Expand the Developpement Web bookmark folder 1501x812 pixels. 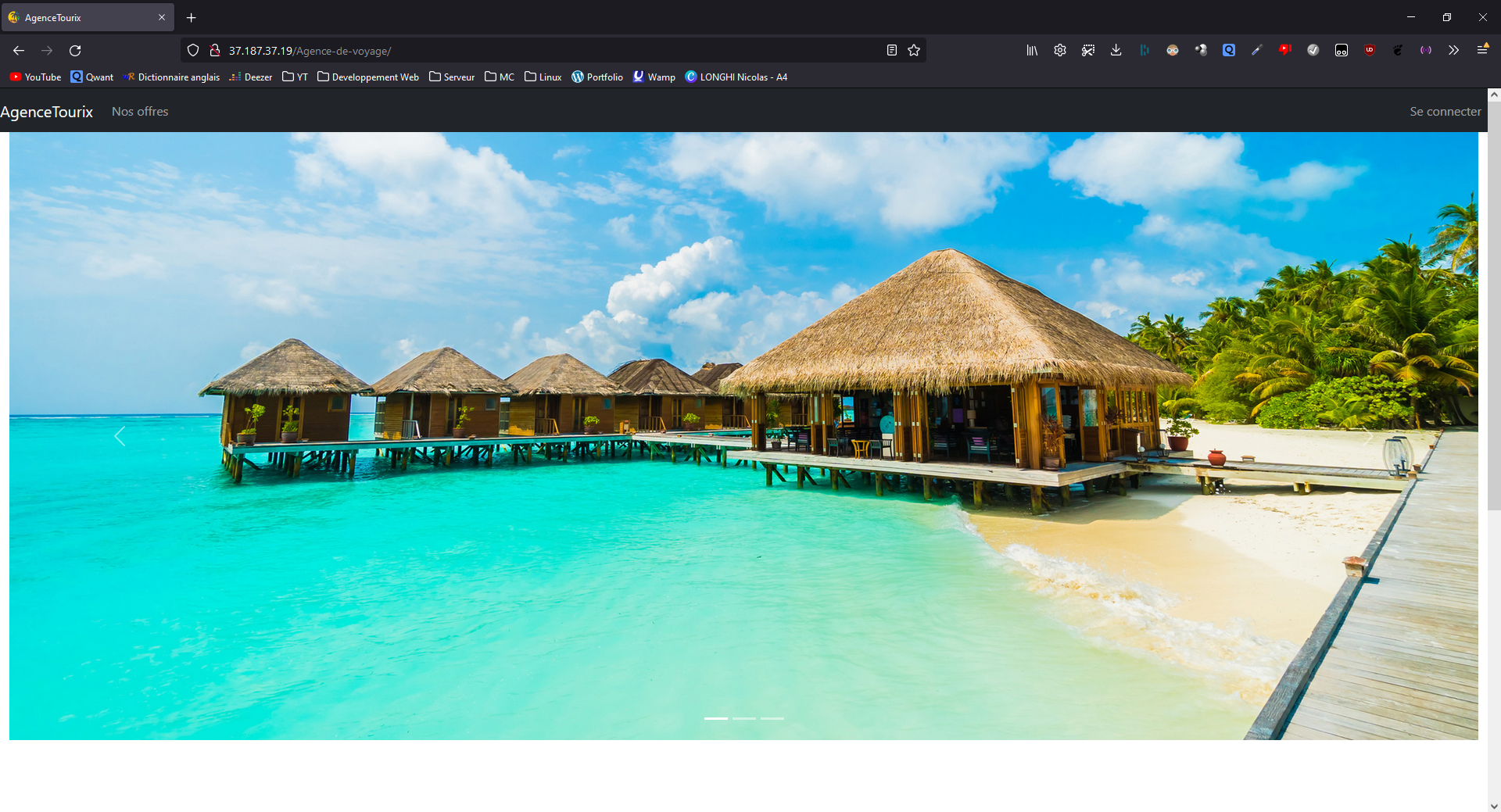point(367,77)
